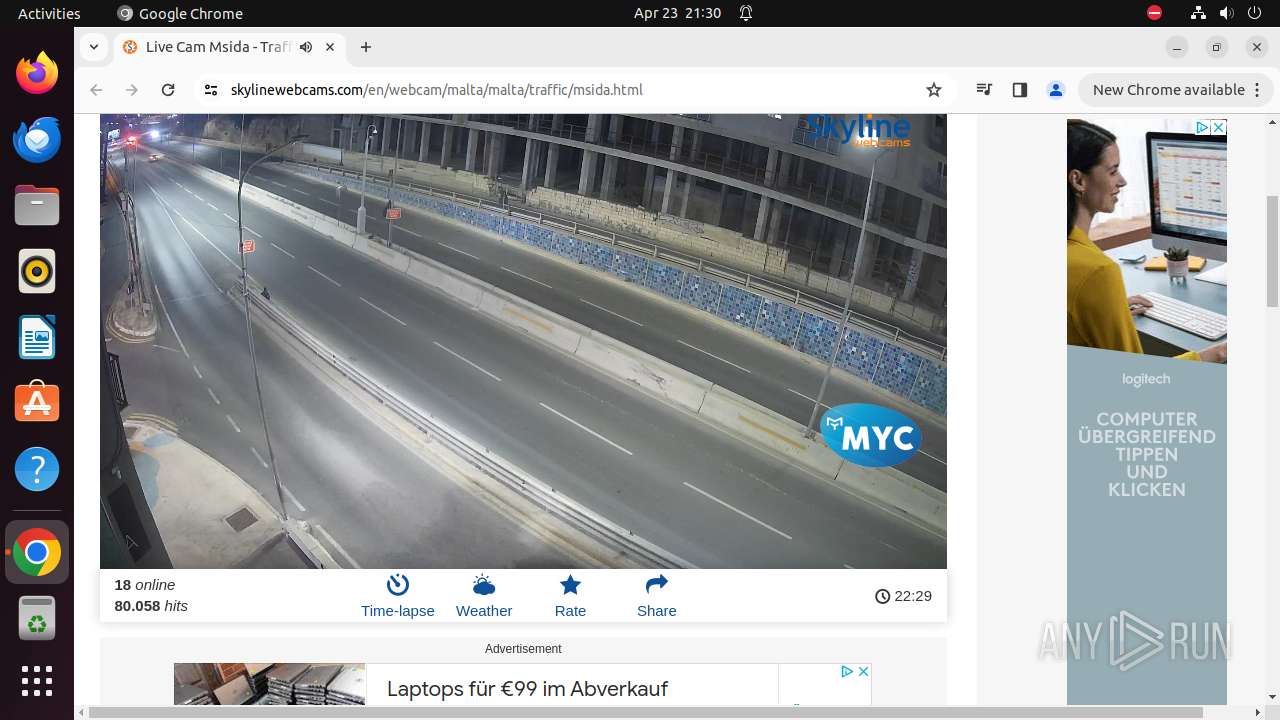
Task: Open the Laptops für €99 im Abverkauf ad
Action: (527, 689)
